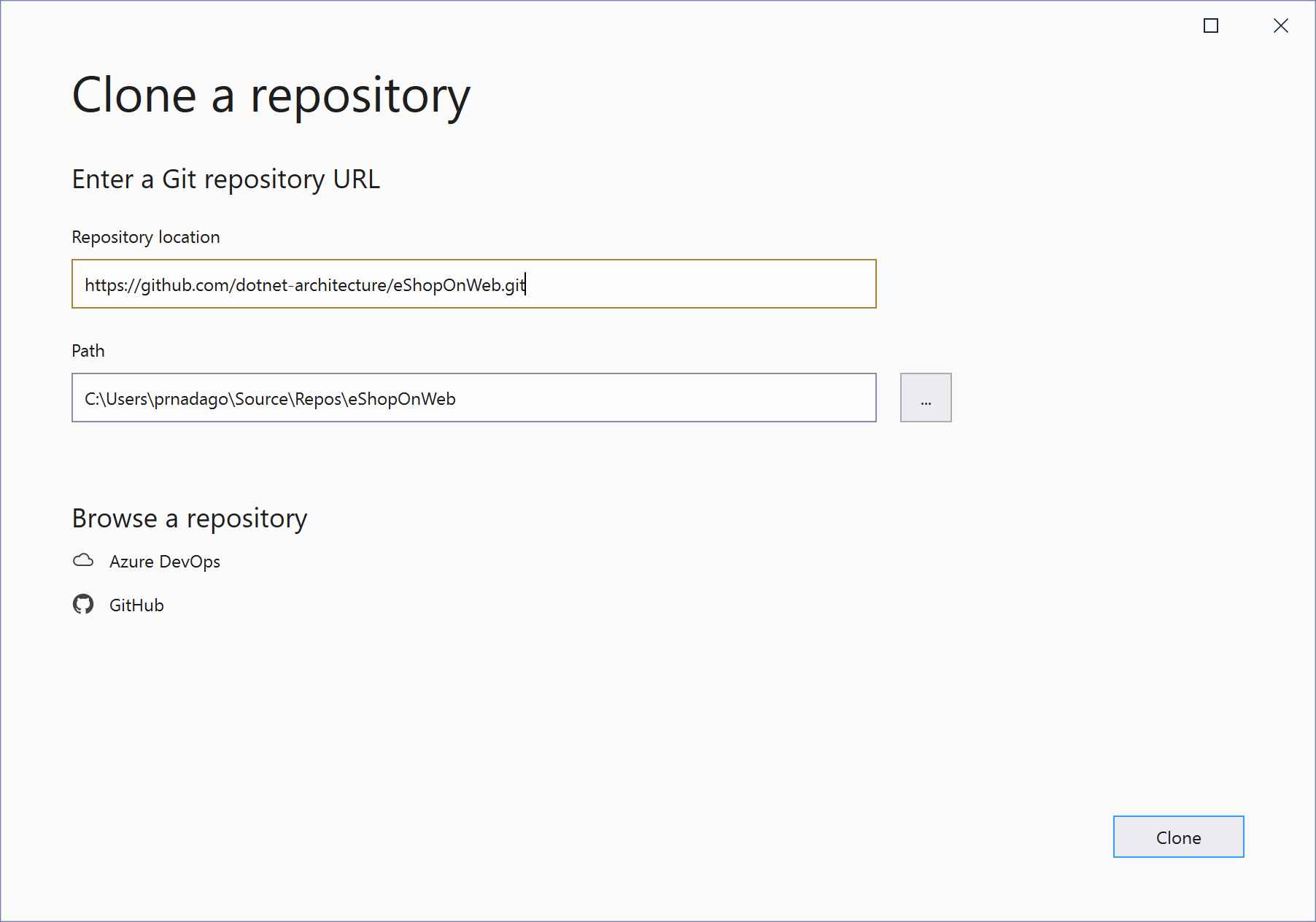Image resolution: width=1316 pixels, height=922 pixels.
Task: Click the Enter a Git repository URL heading
Action: click(225, 179)
